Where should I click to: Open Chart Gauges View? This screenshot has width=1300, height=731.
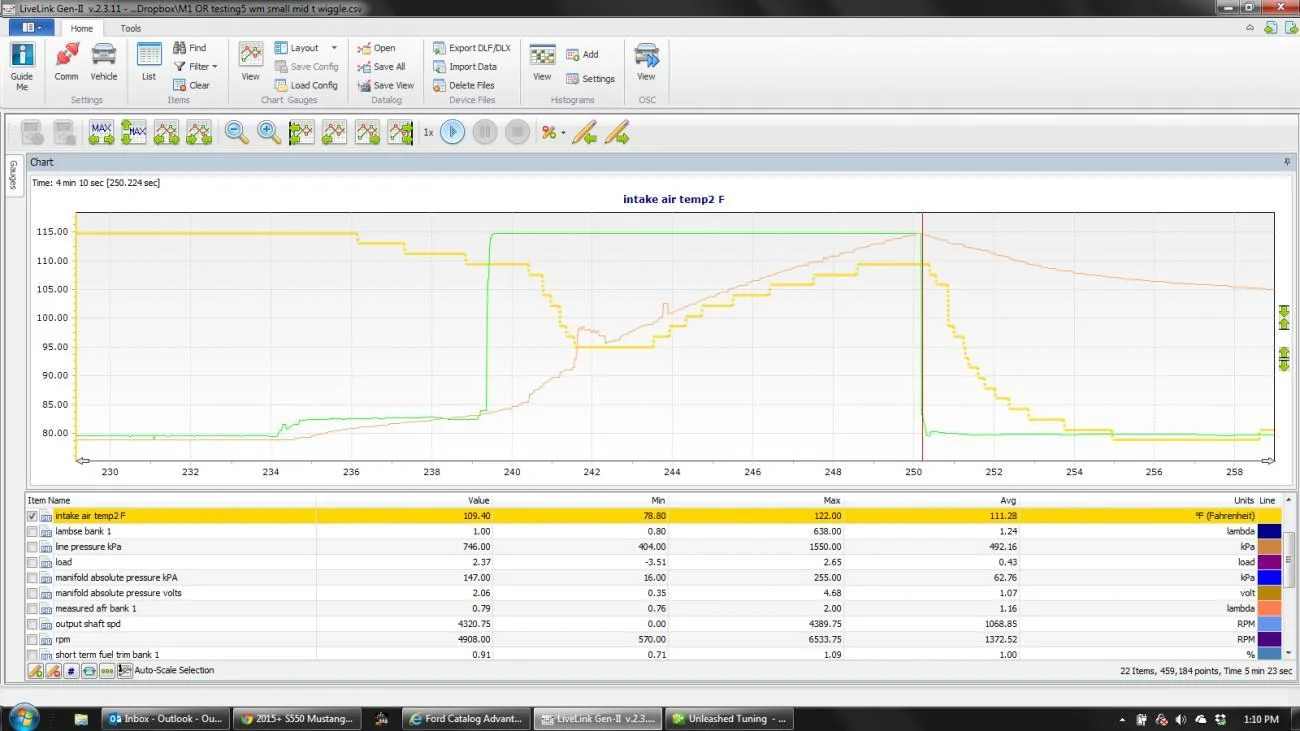251,62
